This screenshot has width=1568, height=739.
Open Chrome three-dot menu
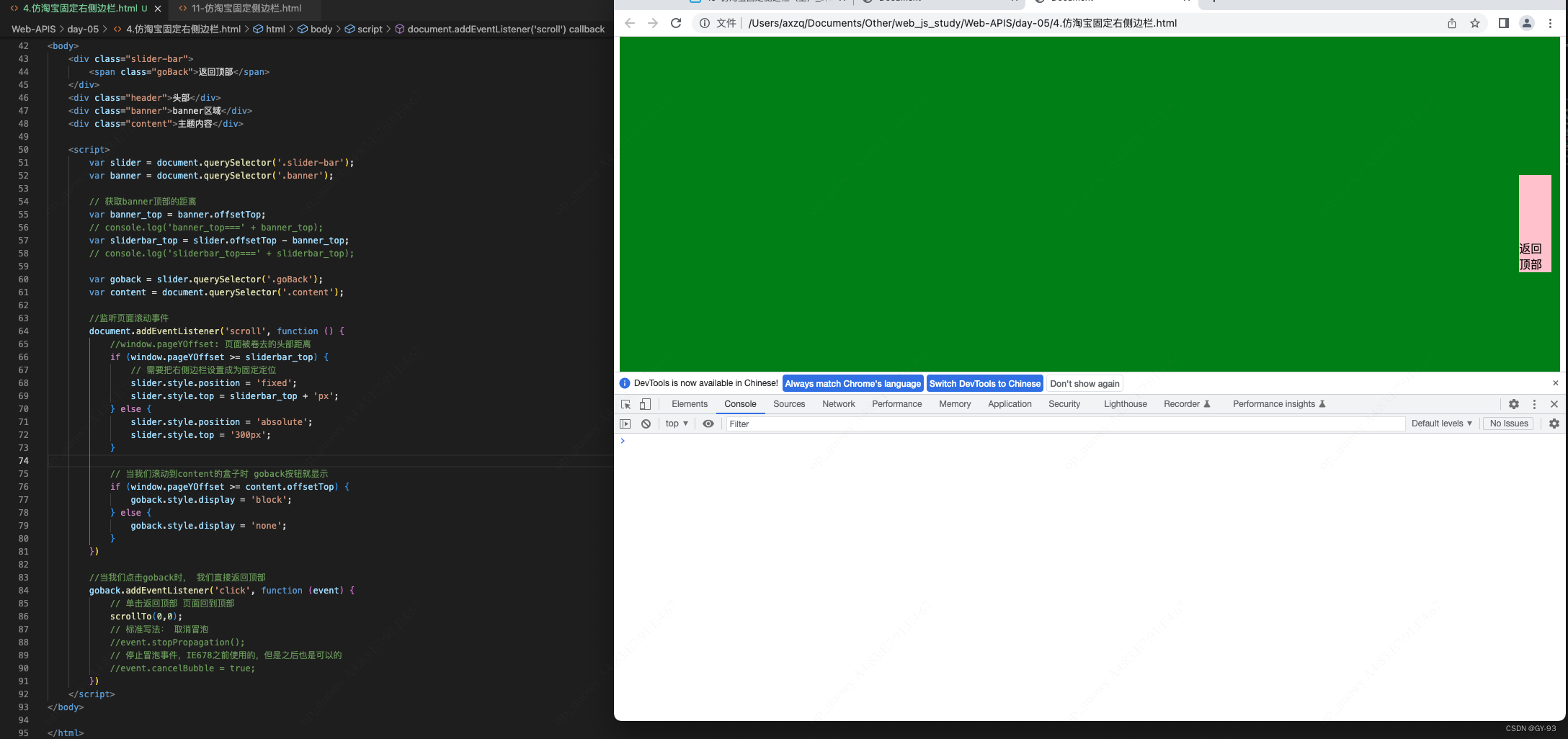1550,23
